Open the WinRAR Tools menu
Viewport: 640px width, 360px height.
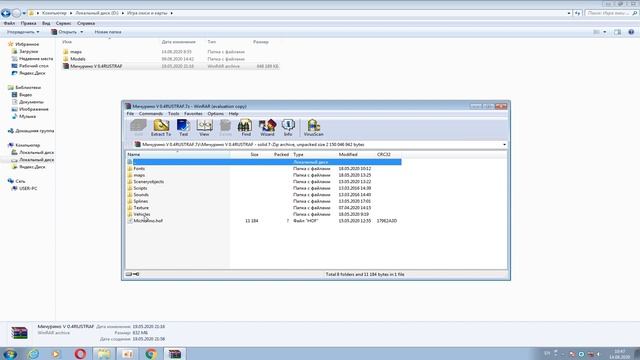click(173, 113)
